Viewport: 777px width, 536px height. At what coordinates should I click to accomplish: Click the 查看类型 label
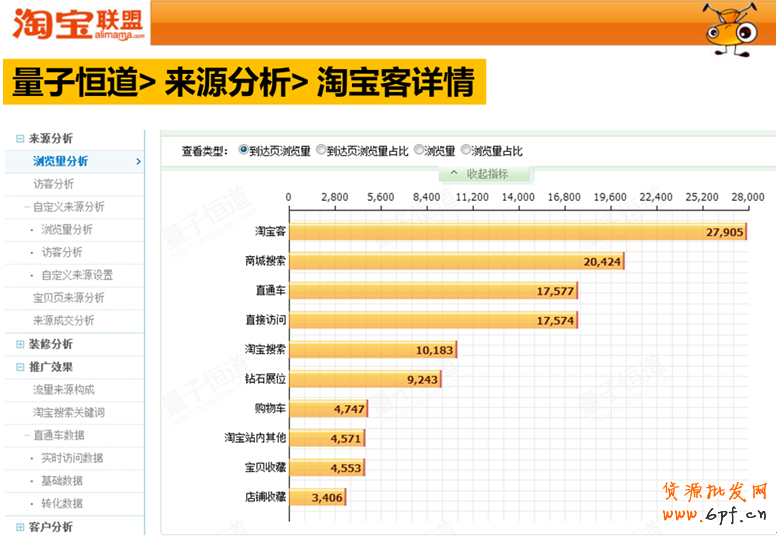coord(205,151)
